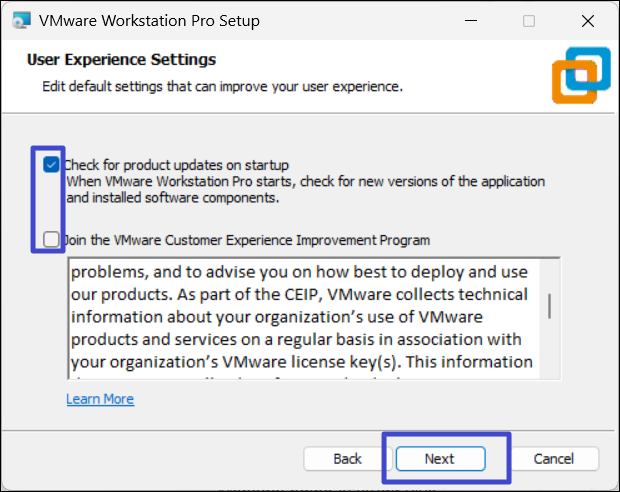
Task: Click the 'Check for product updates on startup' label
Action: click(x=176, y=164)
